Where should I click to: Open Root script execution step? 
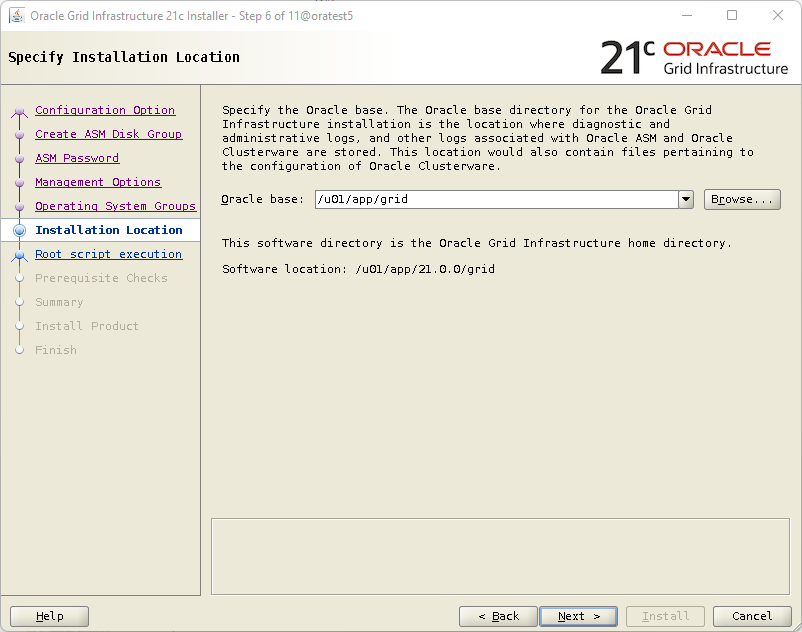[108, 254]
